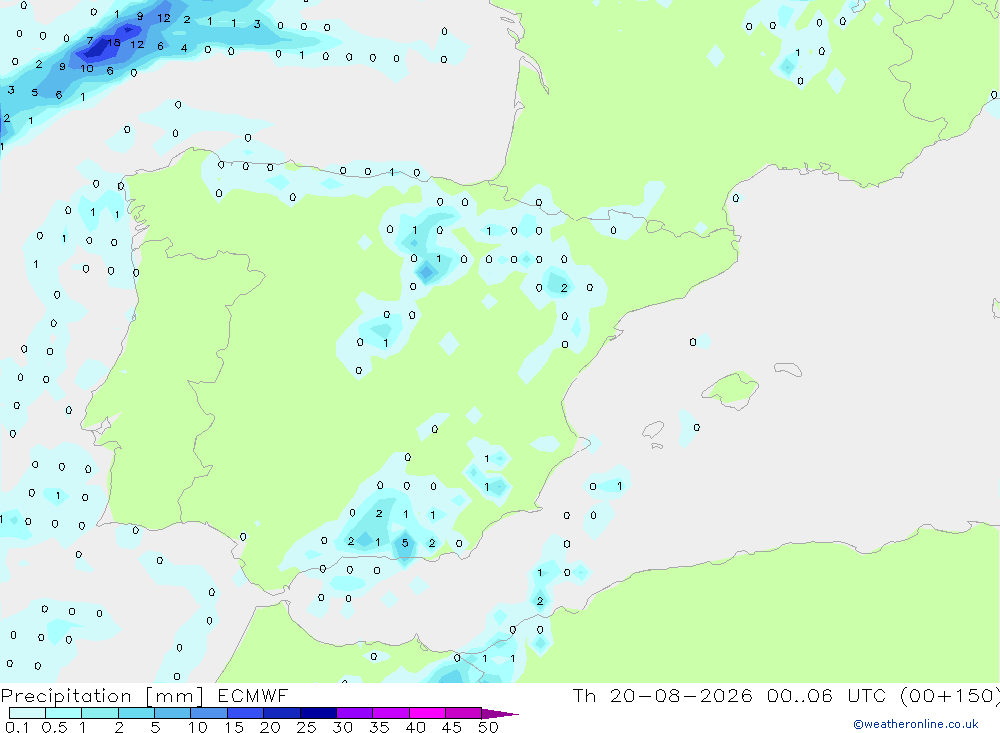This screenshot has height=733, width=1000.
Task: Click the legend label "35"
Action: coord(379,727)
